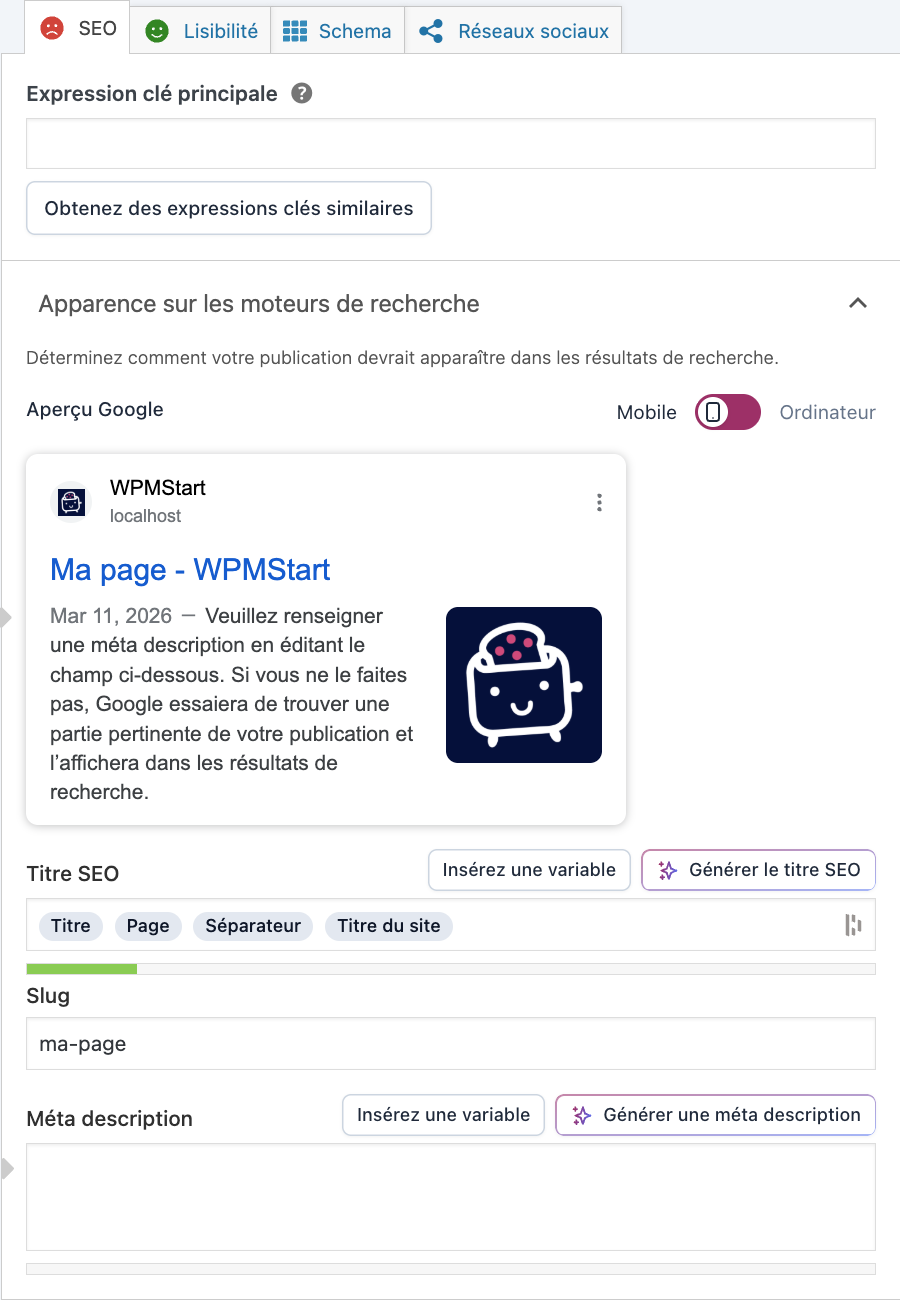Select the Mobile preview label
Screen dimensions: 900x1300
point(647,412)
